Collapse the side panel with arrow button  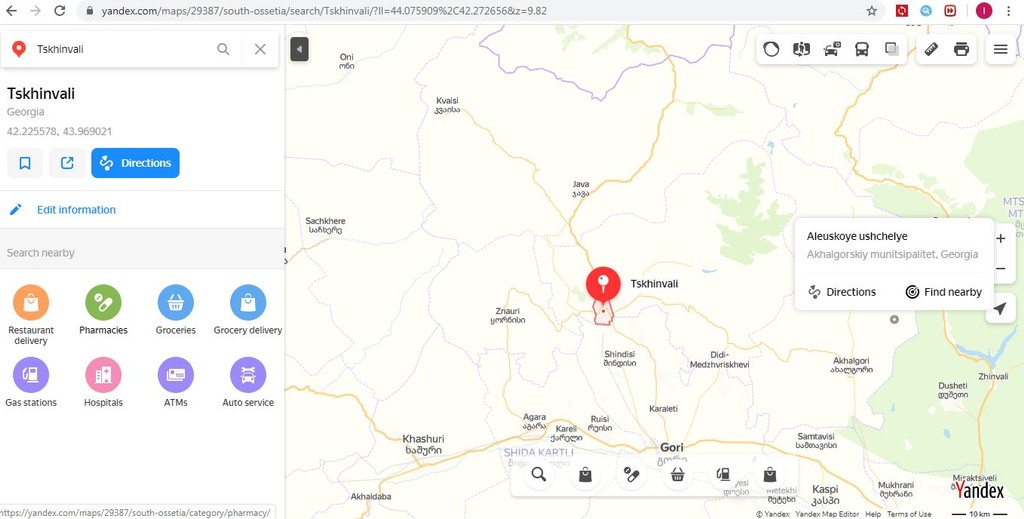coord(299,49)
